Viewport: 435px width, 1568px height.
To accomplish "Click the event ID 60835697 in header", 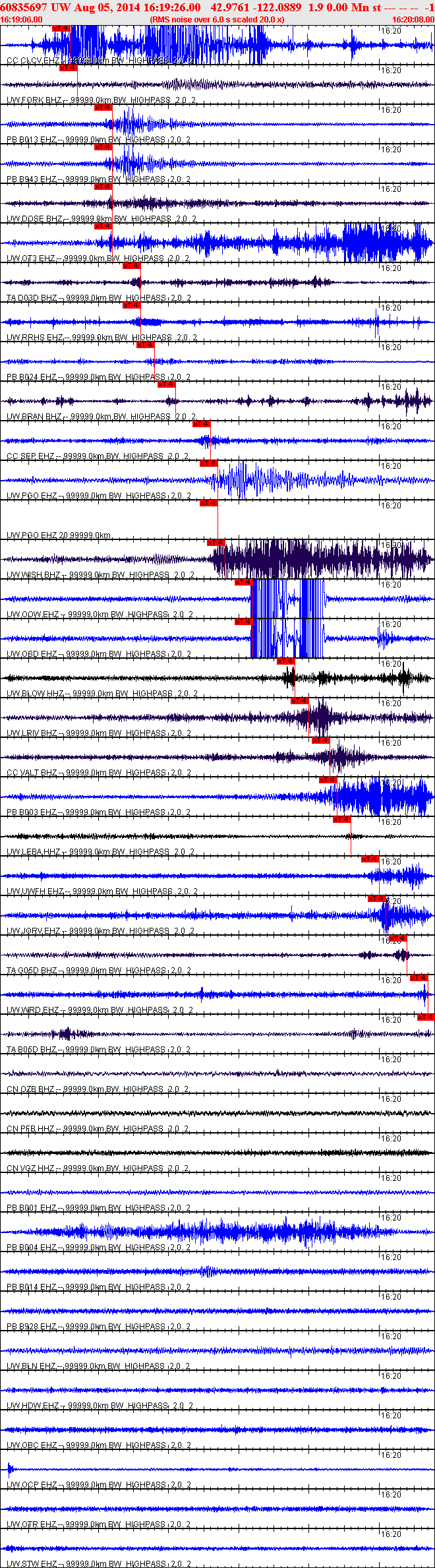I will (24, 7).
